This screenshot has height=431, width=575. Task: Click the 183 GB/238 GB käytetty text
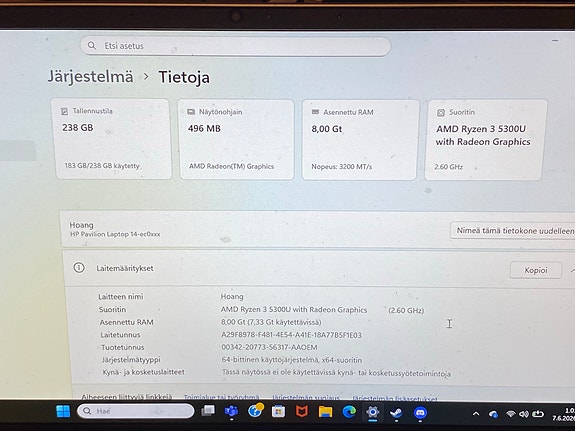click(102, 166)
